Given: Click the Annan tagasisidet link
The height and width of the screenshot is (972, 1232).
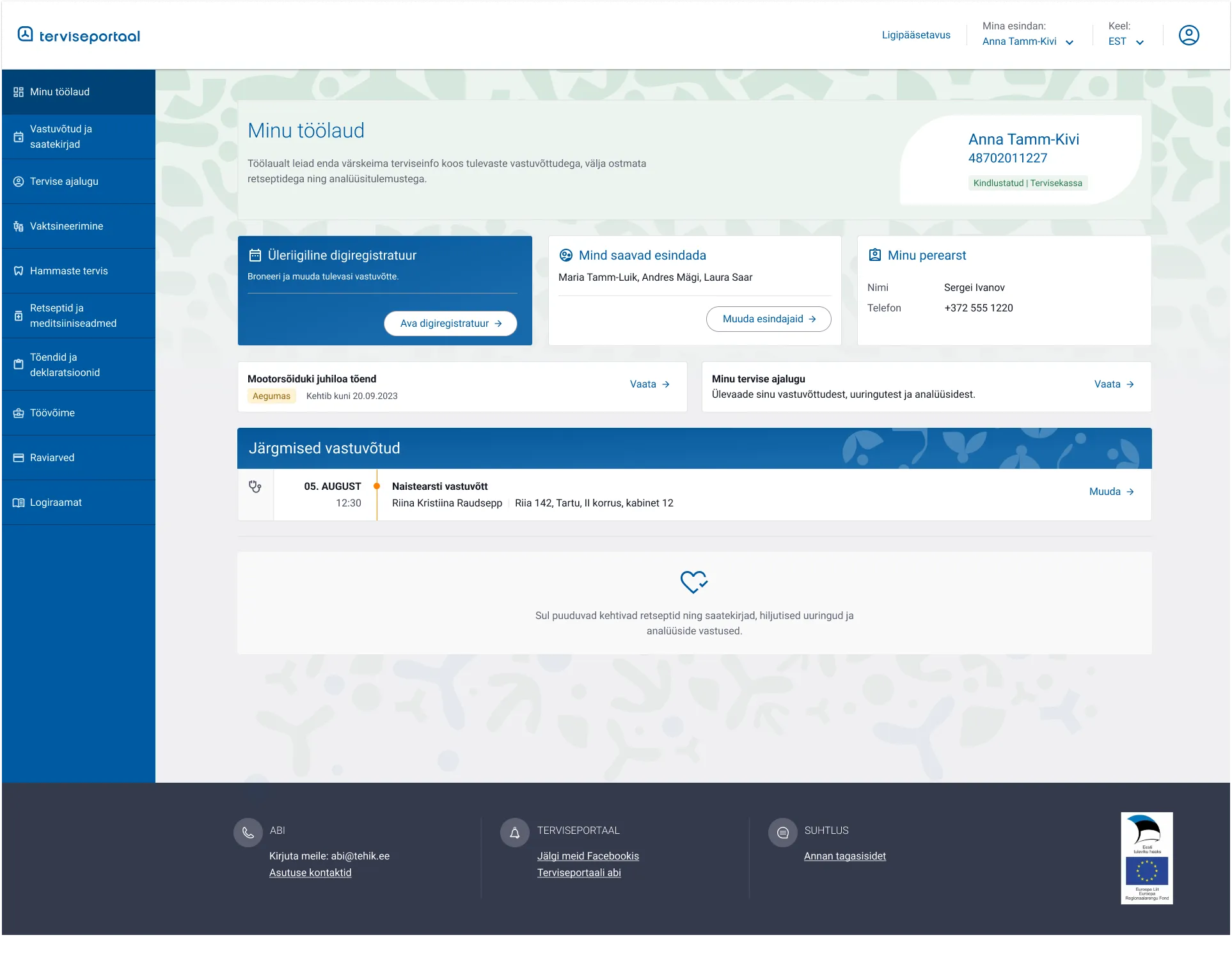Looking at the screenshot, I should (845, 856).
